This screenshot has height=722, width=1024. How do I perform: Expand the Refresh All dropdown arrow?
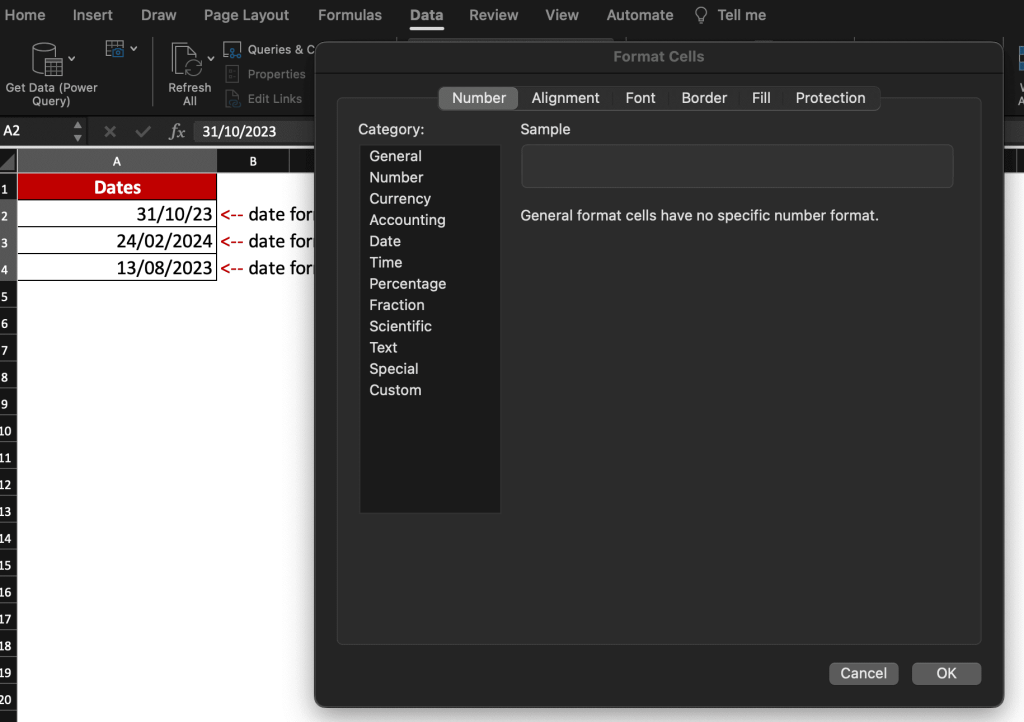pyautogui.click(x=210, y=59)
